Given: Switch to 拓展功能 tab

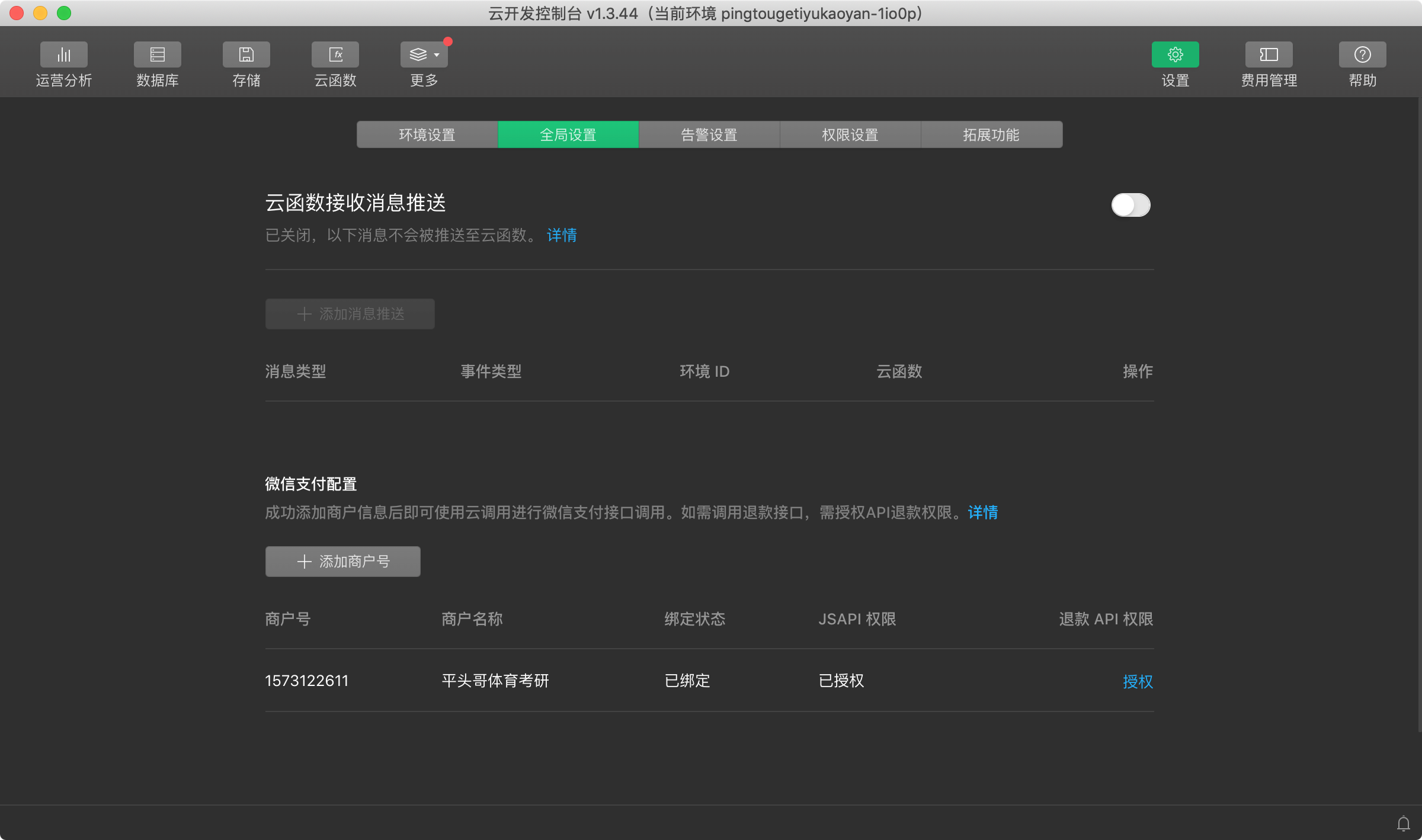Looking at the screenshot, I should coord(991,135).
